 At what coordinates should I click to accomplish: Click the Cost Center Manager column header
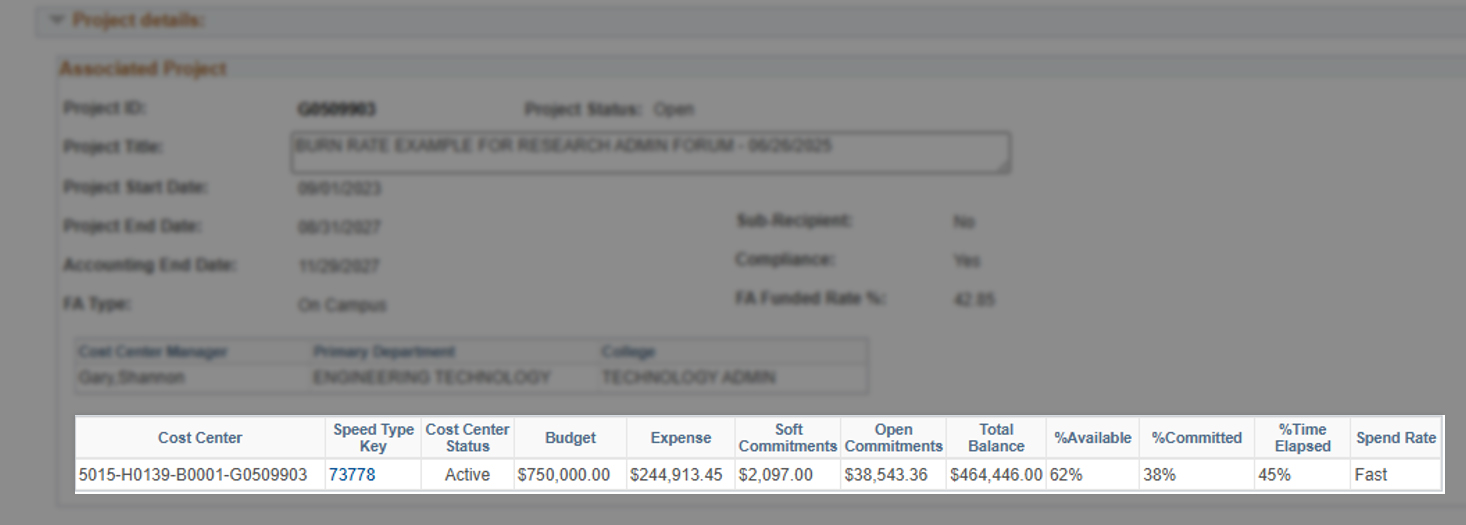153,352
